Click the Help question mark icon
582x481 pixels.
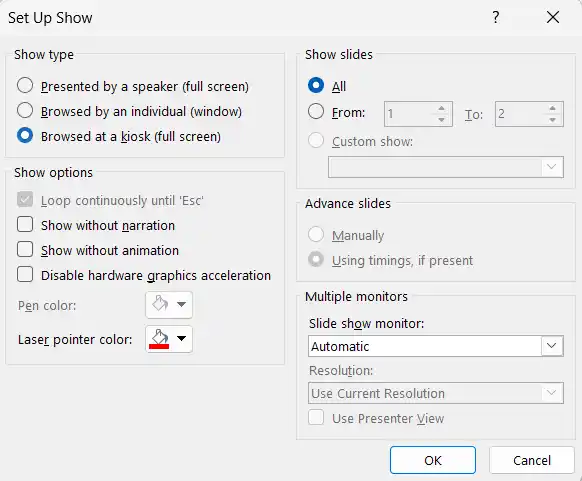[496, 17]
